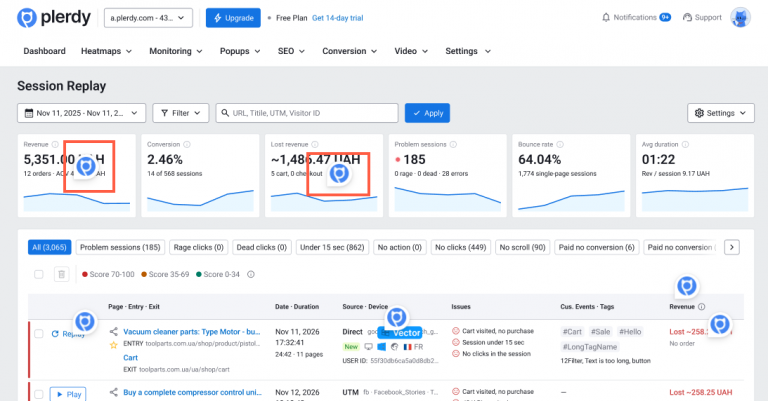
Task: Click the share icon on the Buy a complete compressor row
Action: pyautogui.click(x=114, y=392)
